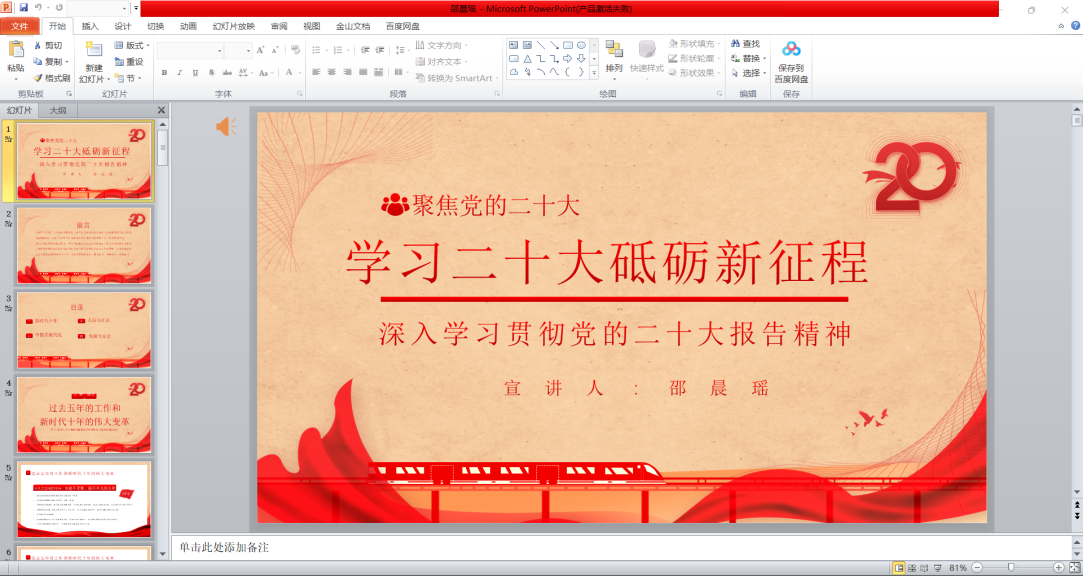The image size is (1083, 576).
Task: Click Save to Baidu Netdisk (保存到百度网盘) icon
Action: click(x=792, y=49)
